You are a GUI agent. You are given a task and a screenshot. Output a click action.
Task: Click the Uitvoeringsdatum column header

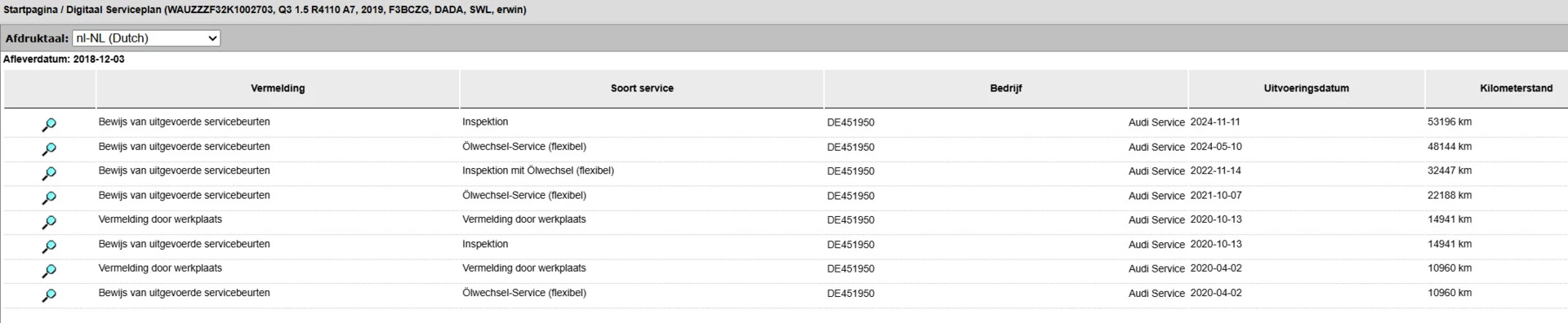click(x=1307, y=88)
